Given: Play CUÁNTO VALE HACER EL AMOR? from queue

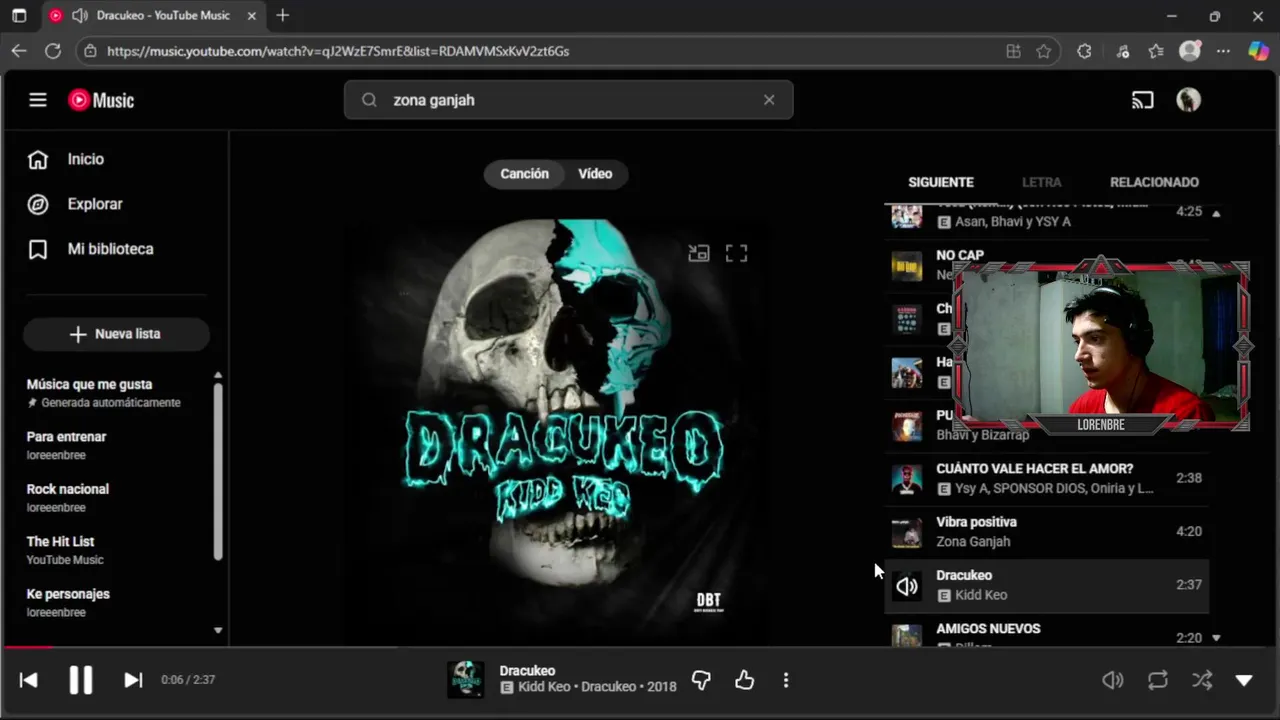Looking at the screenshot, I should [1046, 478].
